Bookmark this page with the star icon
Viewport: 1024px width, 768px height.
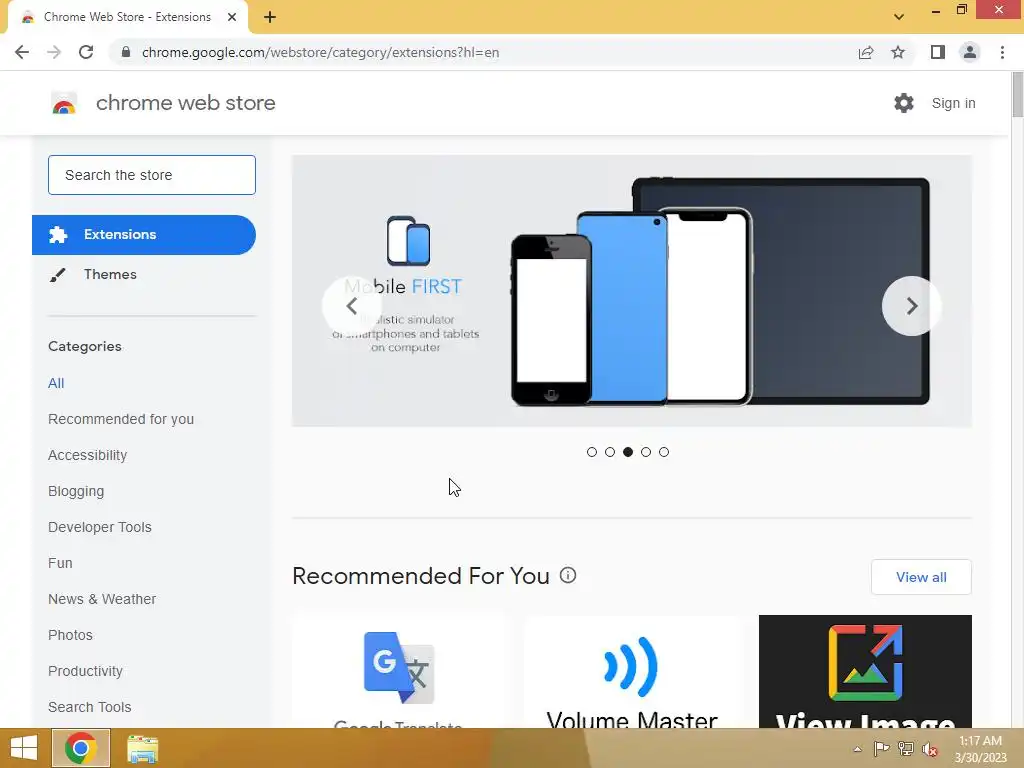(898, 52)
